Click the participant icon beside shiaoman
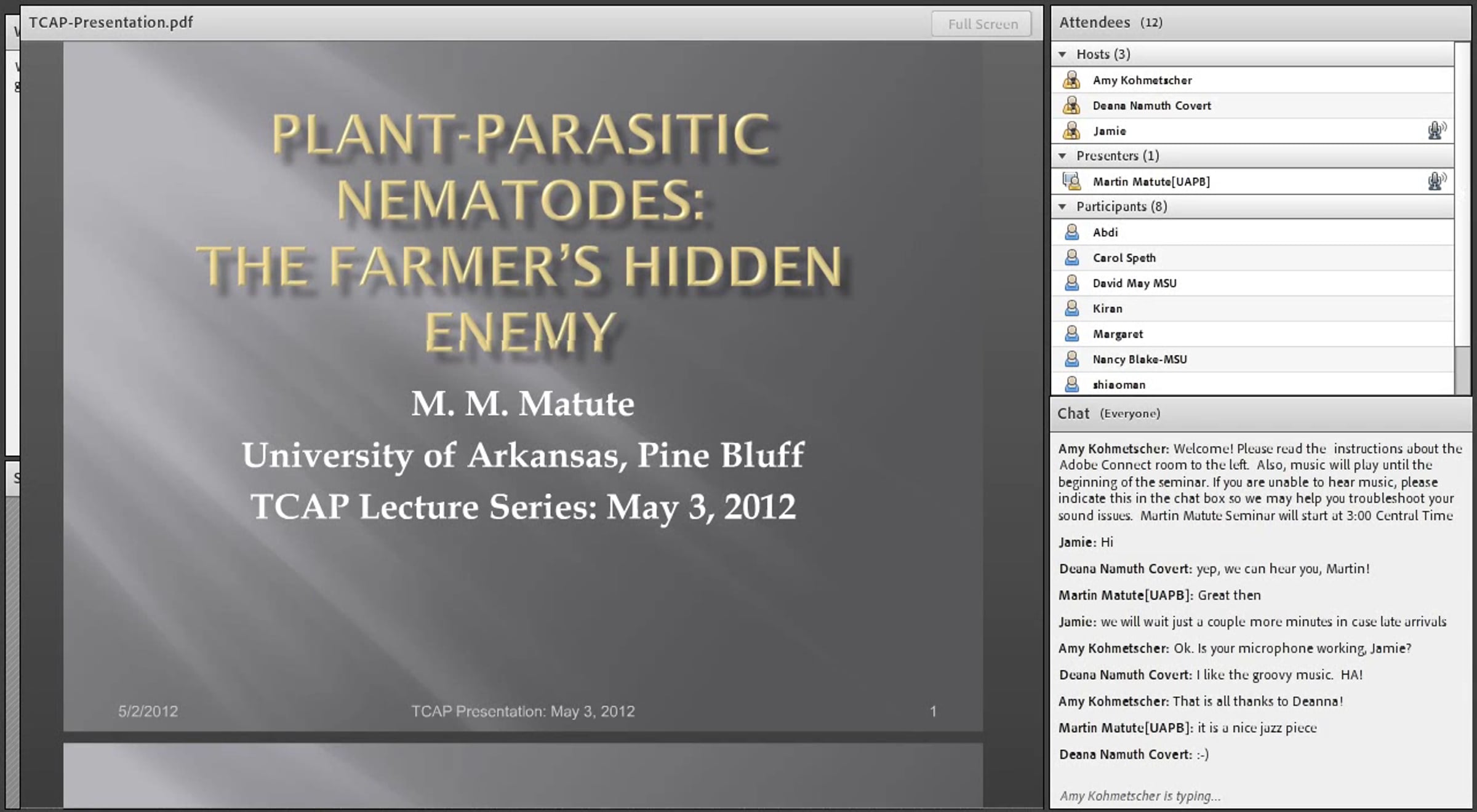The image size is (1477, 812). click(1071, 384)
